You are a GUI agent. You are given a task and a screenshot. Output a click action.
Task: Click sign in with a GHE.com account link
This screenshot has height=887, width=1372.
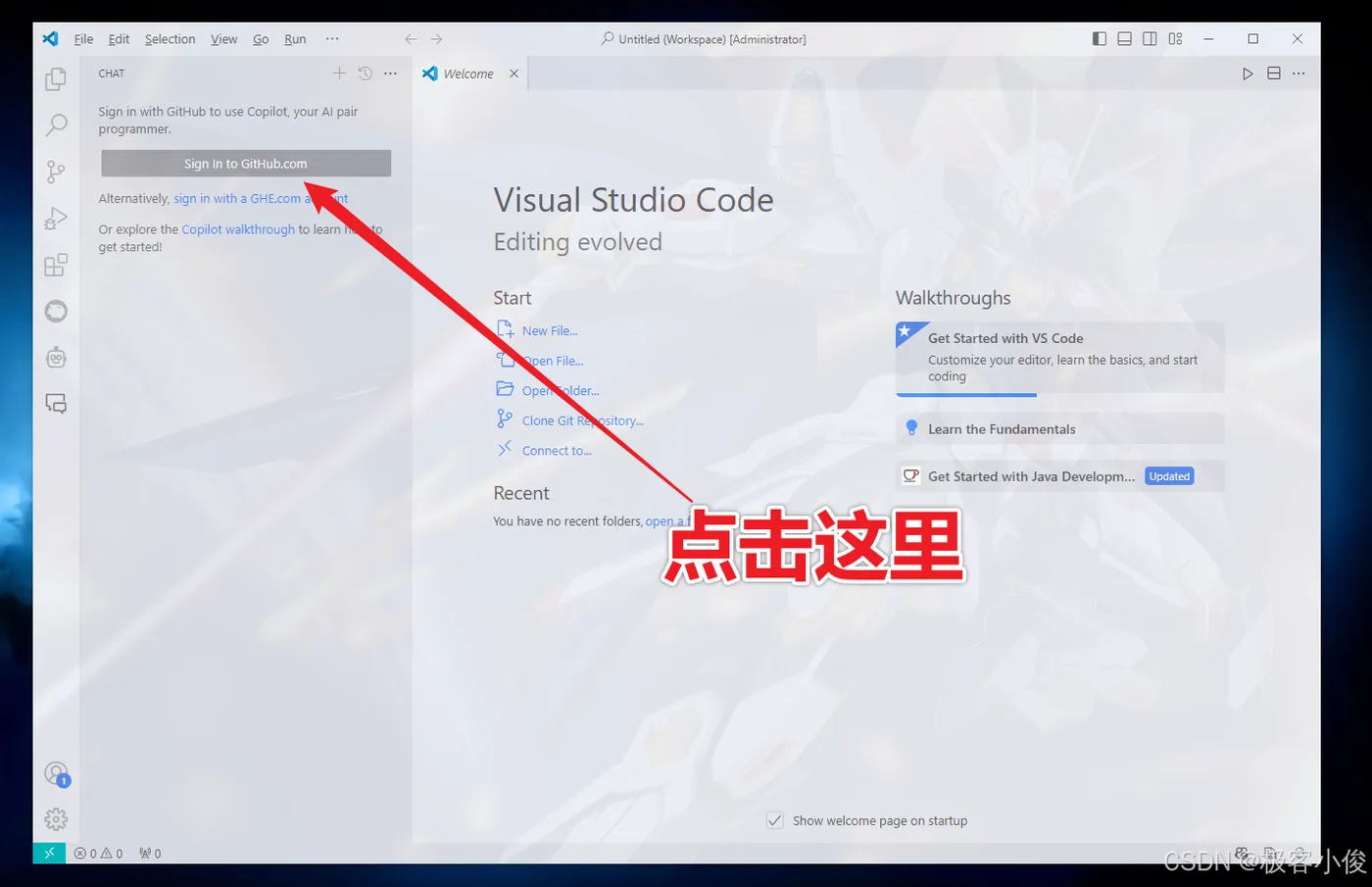(261, 198)
